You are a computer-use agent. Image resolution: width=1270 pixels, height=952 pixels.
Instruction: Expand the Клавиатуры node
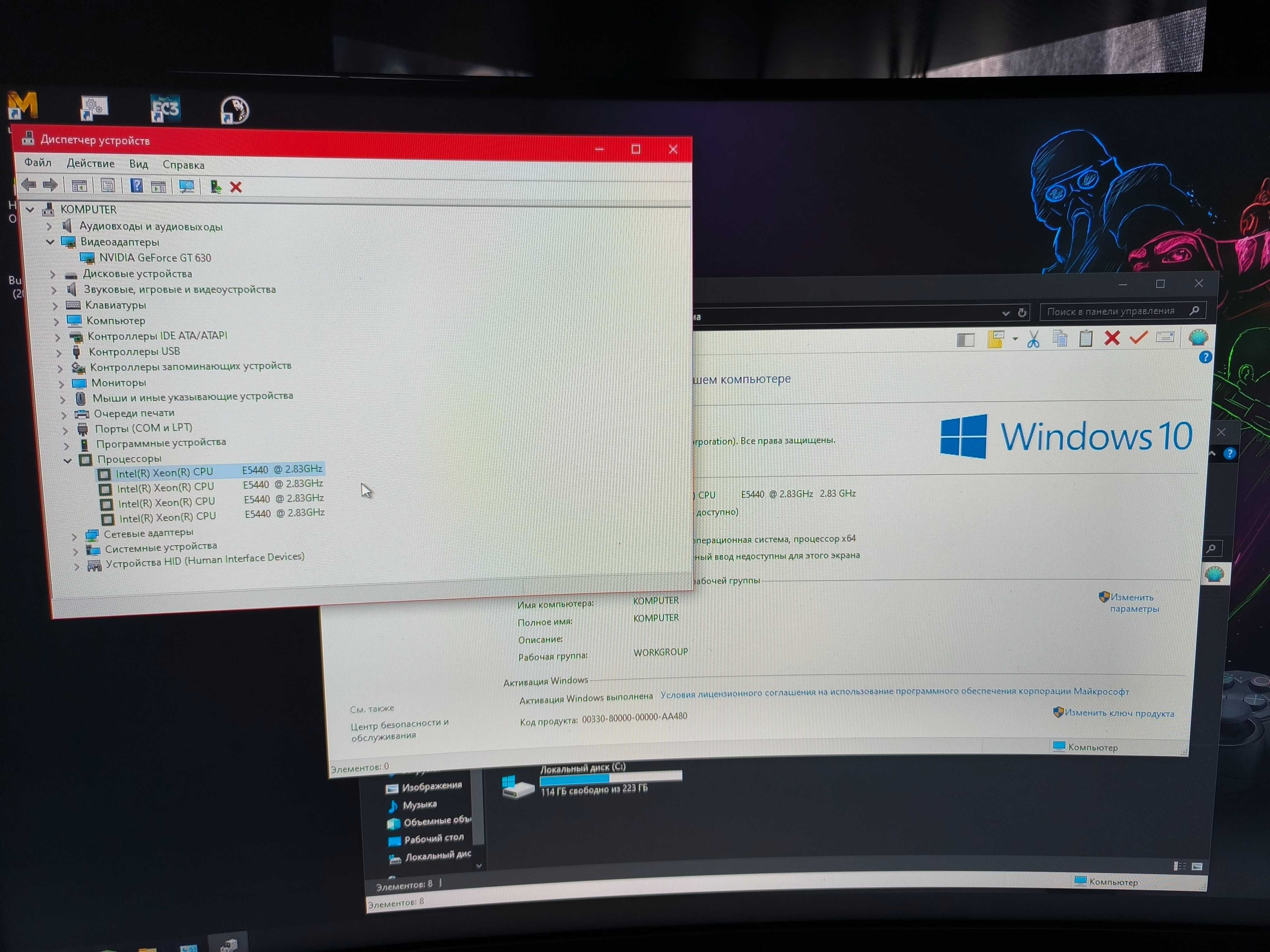[x=56, y=306]
